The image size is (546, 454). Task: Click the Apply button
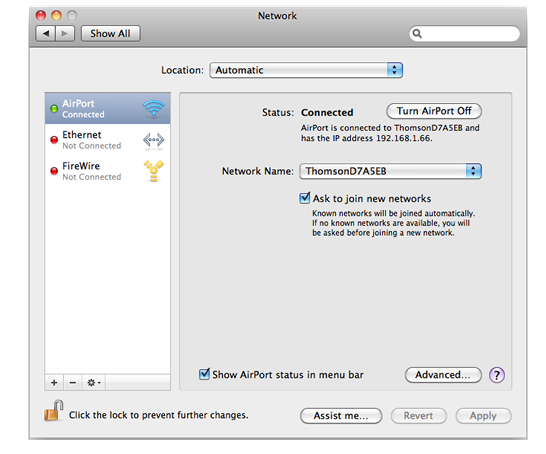click(x=483, y=416)
